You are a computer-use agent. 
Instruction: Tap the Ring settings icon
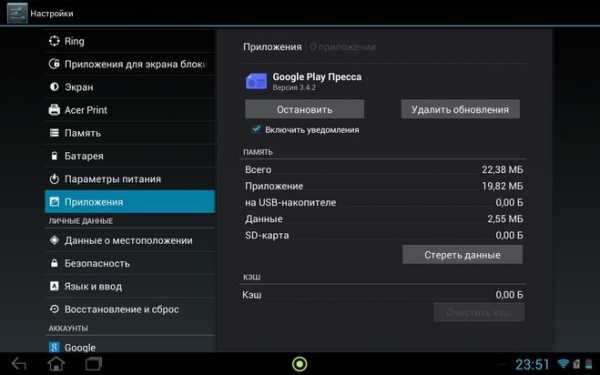54,41
